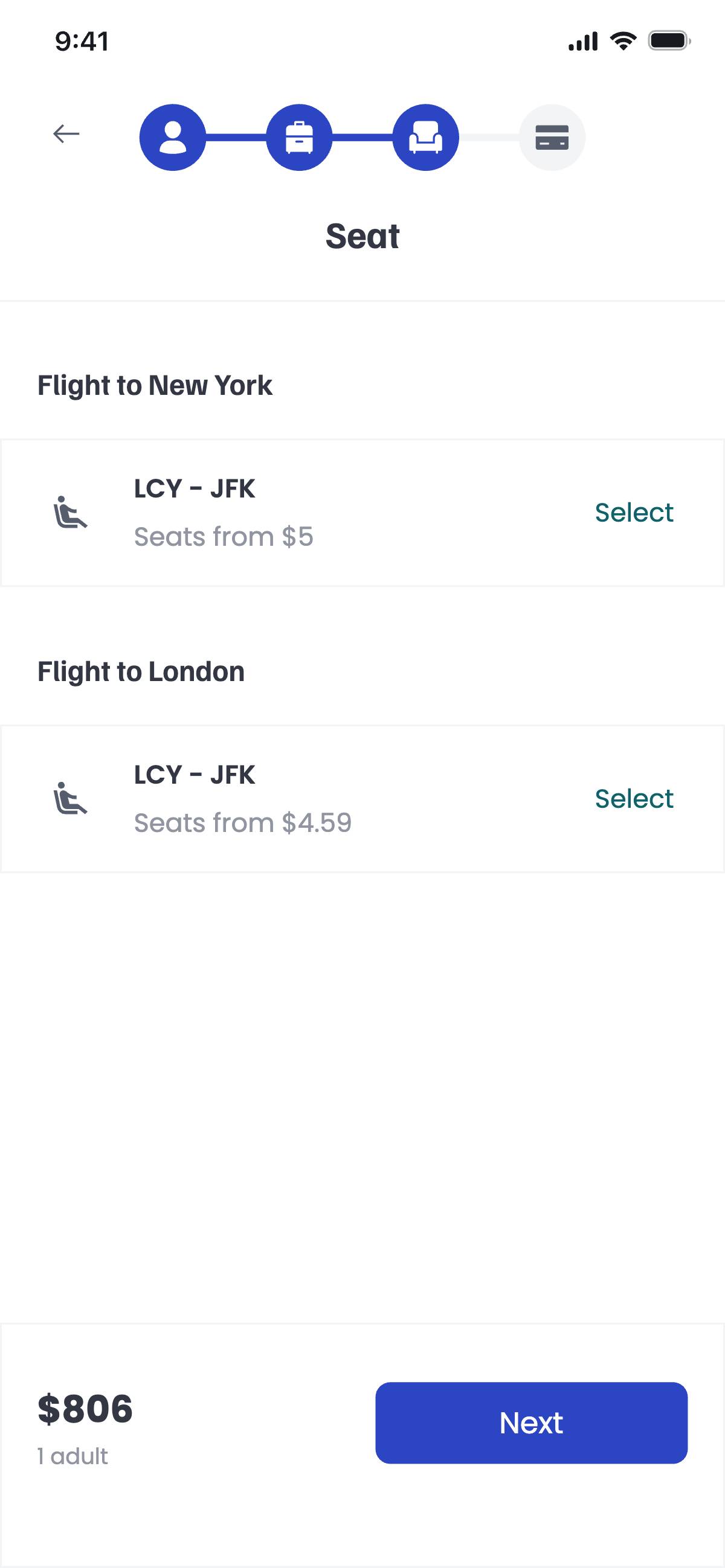The width and height of the screenshot is (725, 1568).
Task: Open the baggage step icon
Action: (x=299, y=138)
